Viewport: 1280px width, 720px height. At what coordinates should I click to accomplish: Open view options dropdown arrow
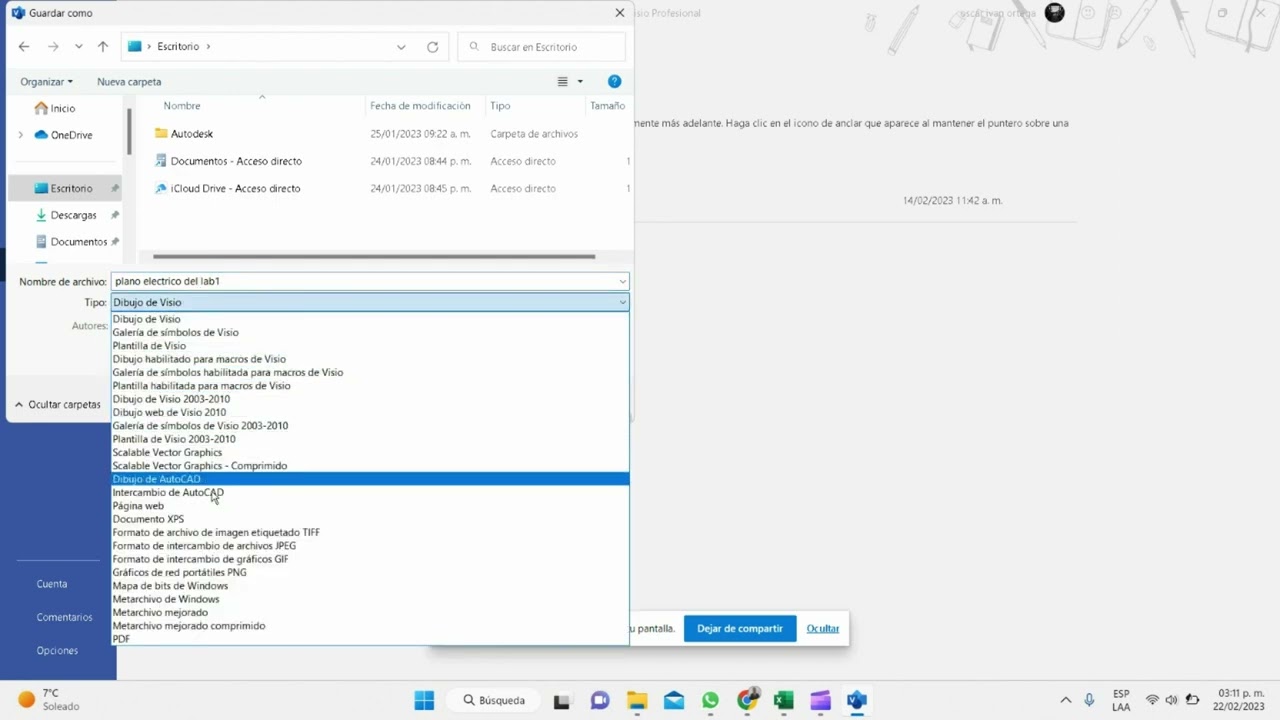(x=580, y=82)
